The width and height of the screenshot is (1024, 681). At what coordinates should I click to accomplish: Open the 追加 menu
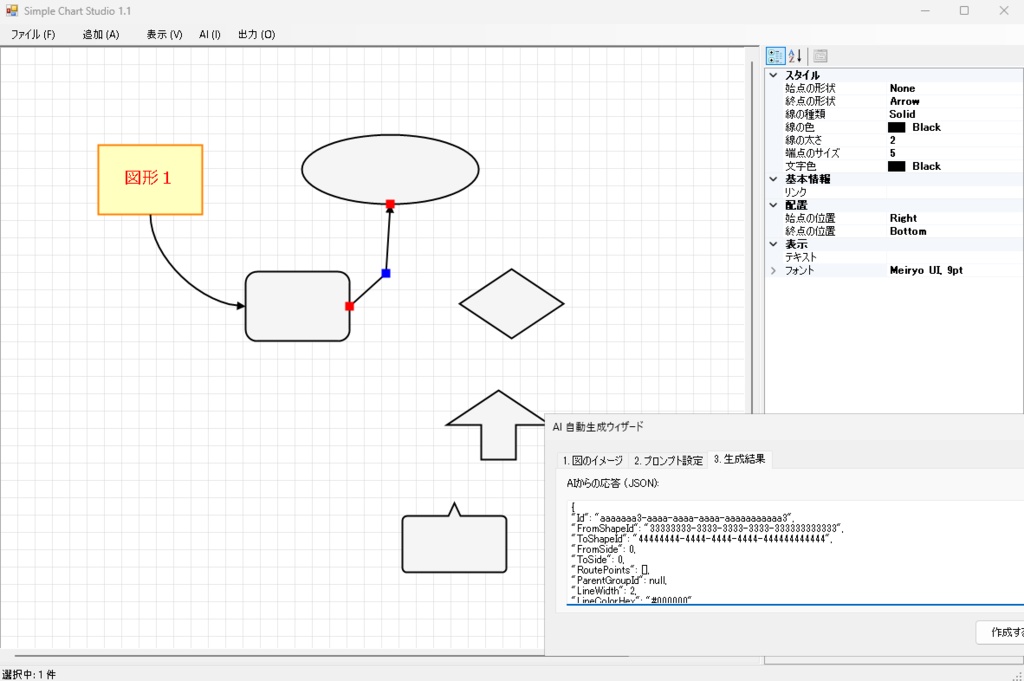(100, 33)
